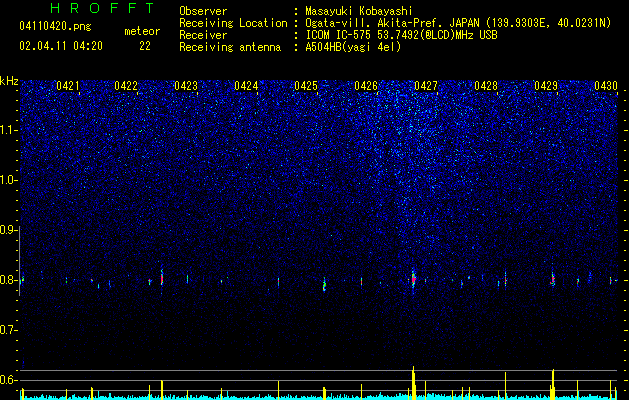Click the 1.0 kHz frequency label
This screenshot has height=400, width=629.
8,180
